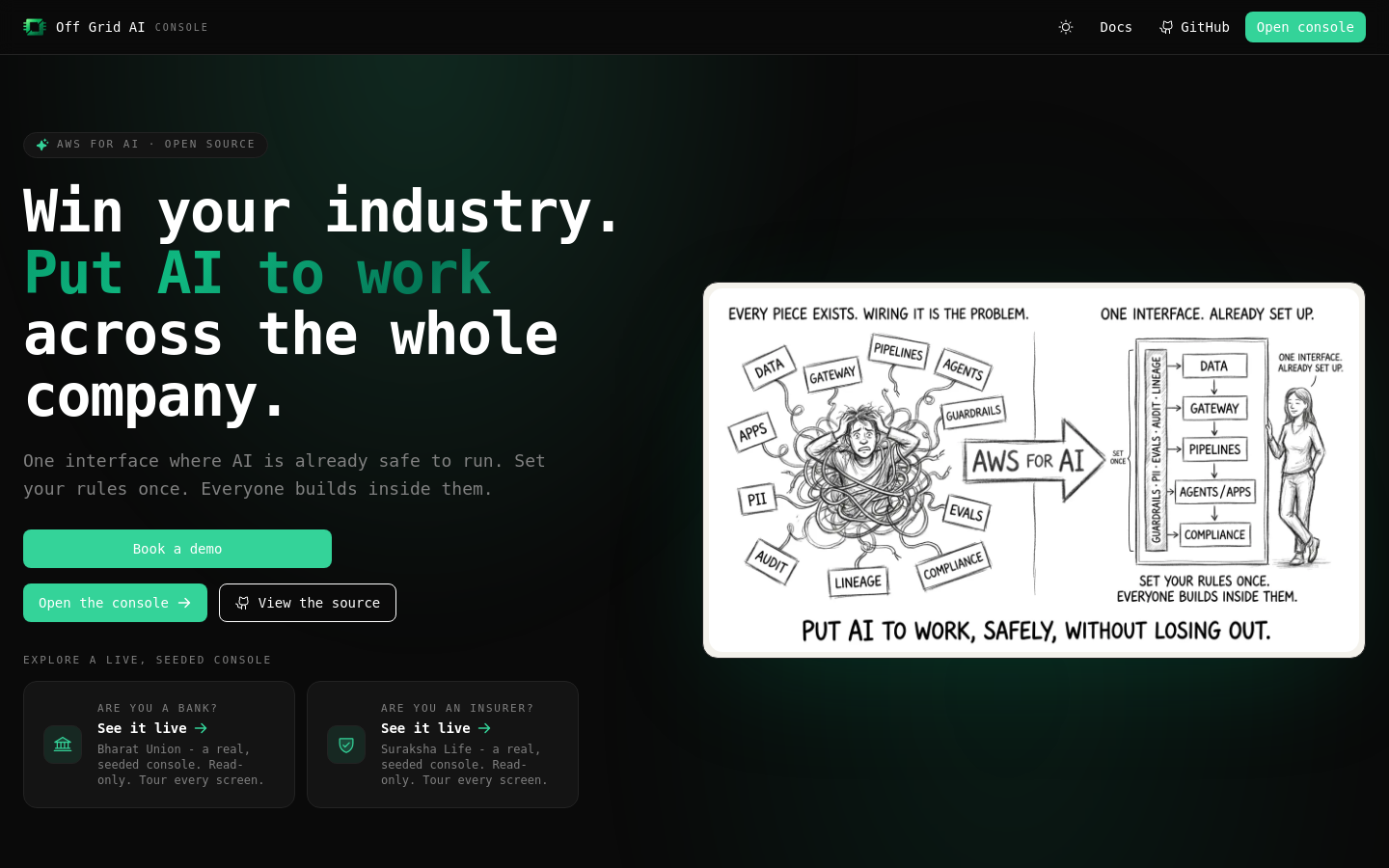This screenshot has width=1389, height=868.
Task: Click the AWS FOR AI · OPEN SOURCE badge
Action: [x=146, y=145]
